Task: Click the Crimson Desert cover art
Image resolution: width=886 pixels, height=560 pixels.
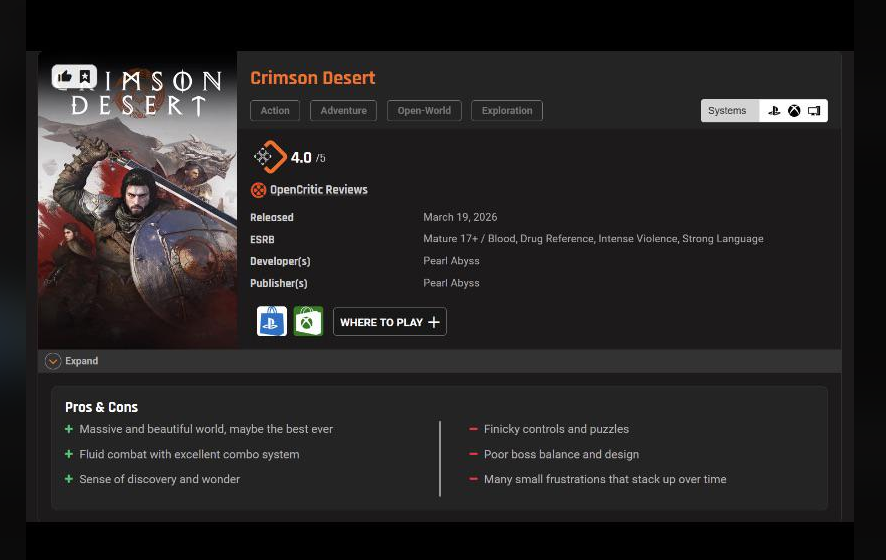Action: point(137,199)
